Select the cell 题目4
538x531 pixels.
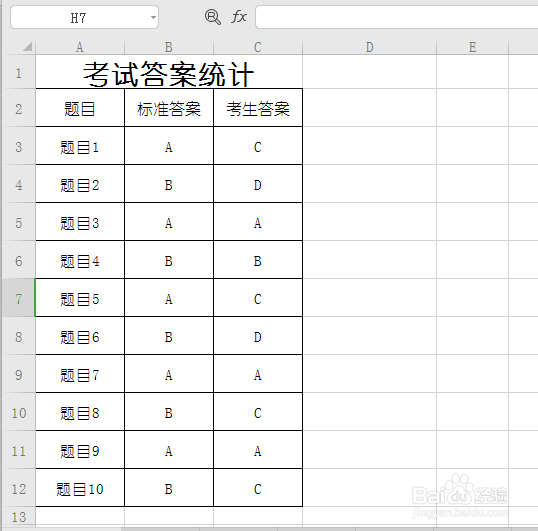[x=80, y=261]
